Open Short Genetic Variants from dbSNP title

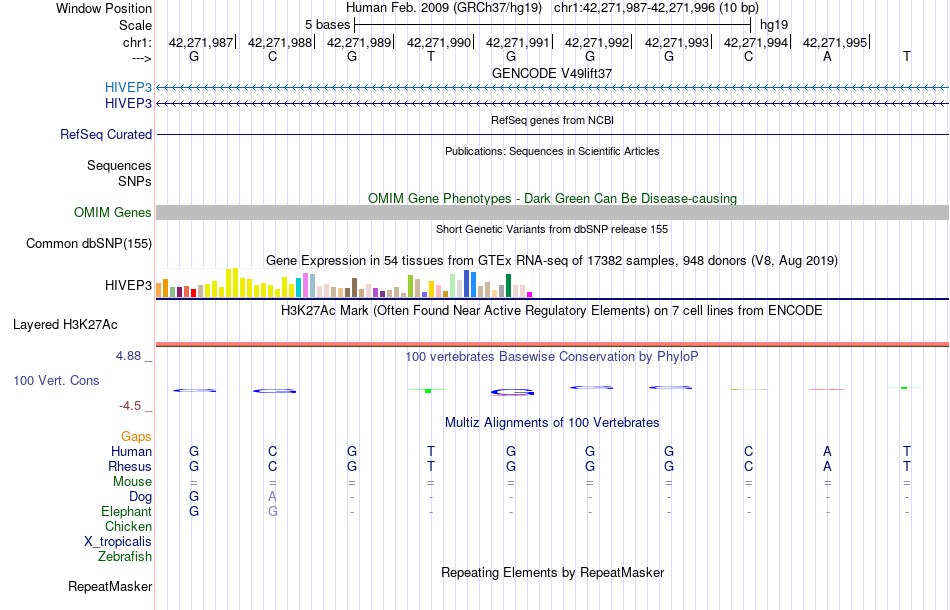(x=552, y=230)
